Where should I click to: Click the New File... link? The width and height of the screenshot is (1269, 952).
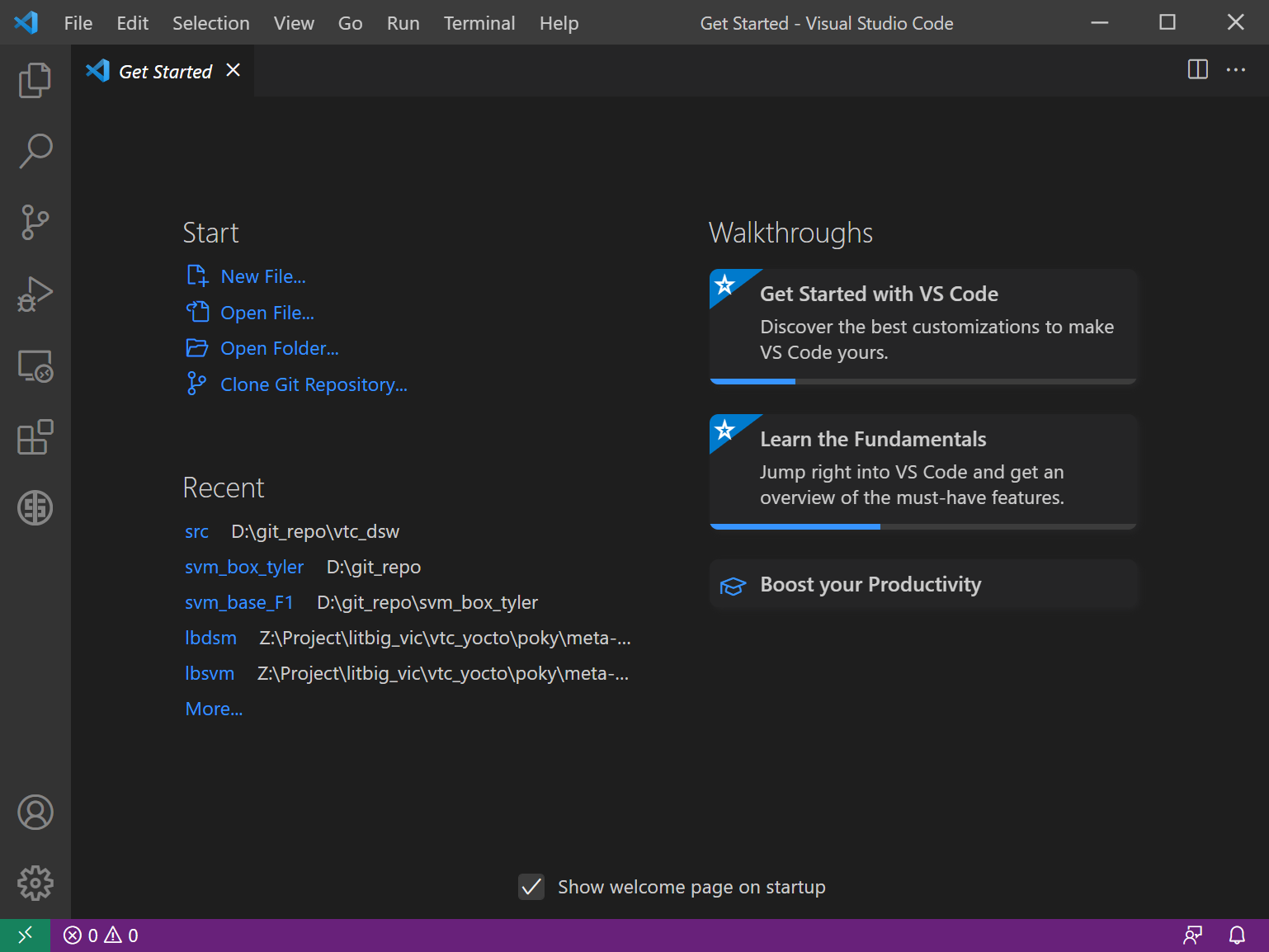[263, 276]
